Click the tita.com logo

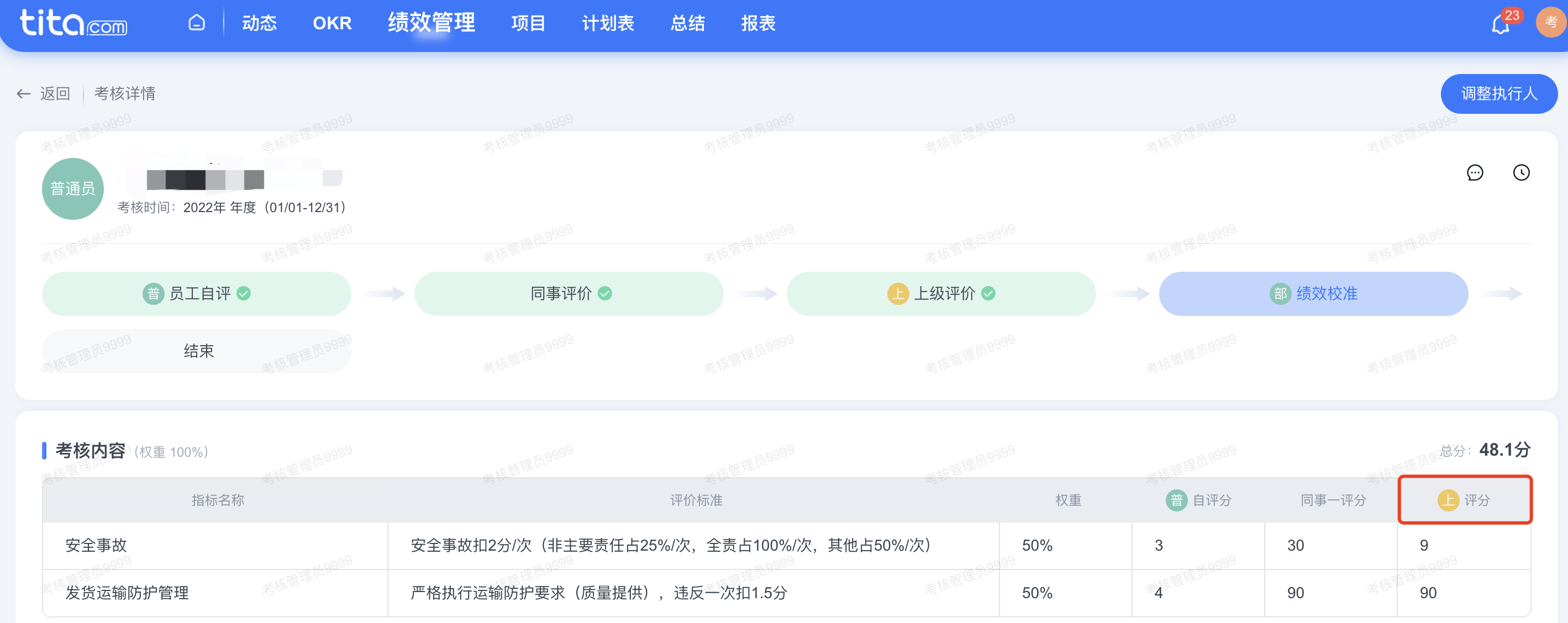tap(73, 23)
